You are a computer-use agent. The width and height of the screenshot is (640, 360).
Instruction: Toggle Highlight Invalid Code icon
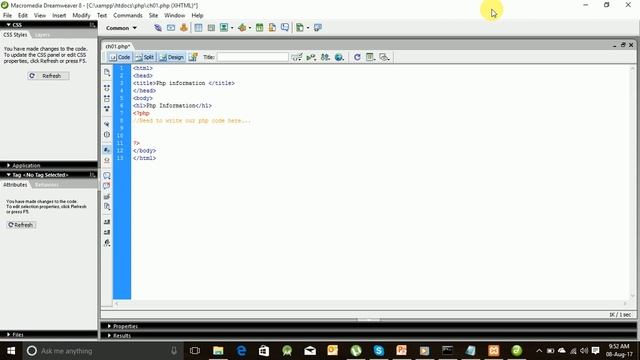(107, 160)
